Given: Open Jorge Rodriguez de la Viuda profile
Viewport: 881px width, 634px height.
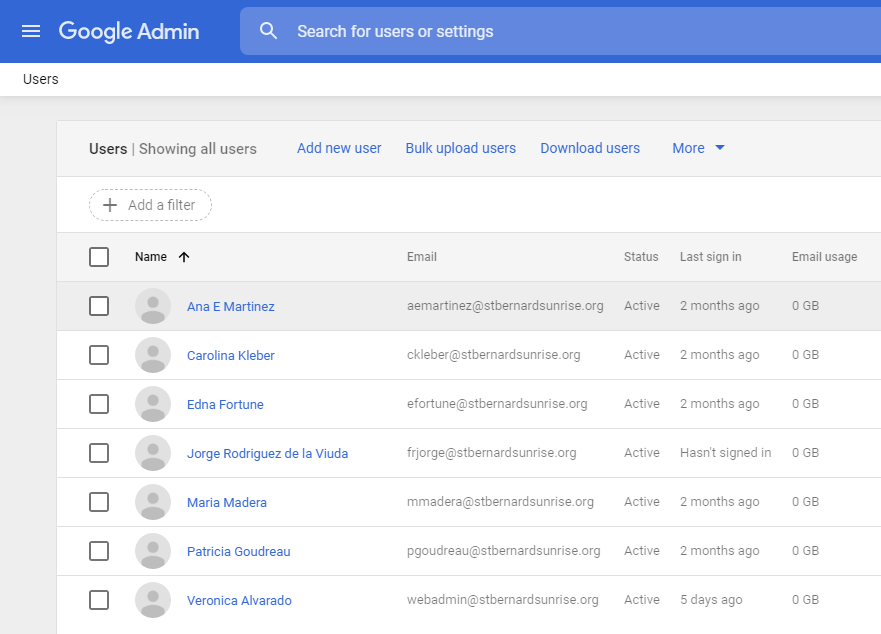Looking at the screenshot, I should [267, 453].
